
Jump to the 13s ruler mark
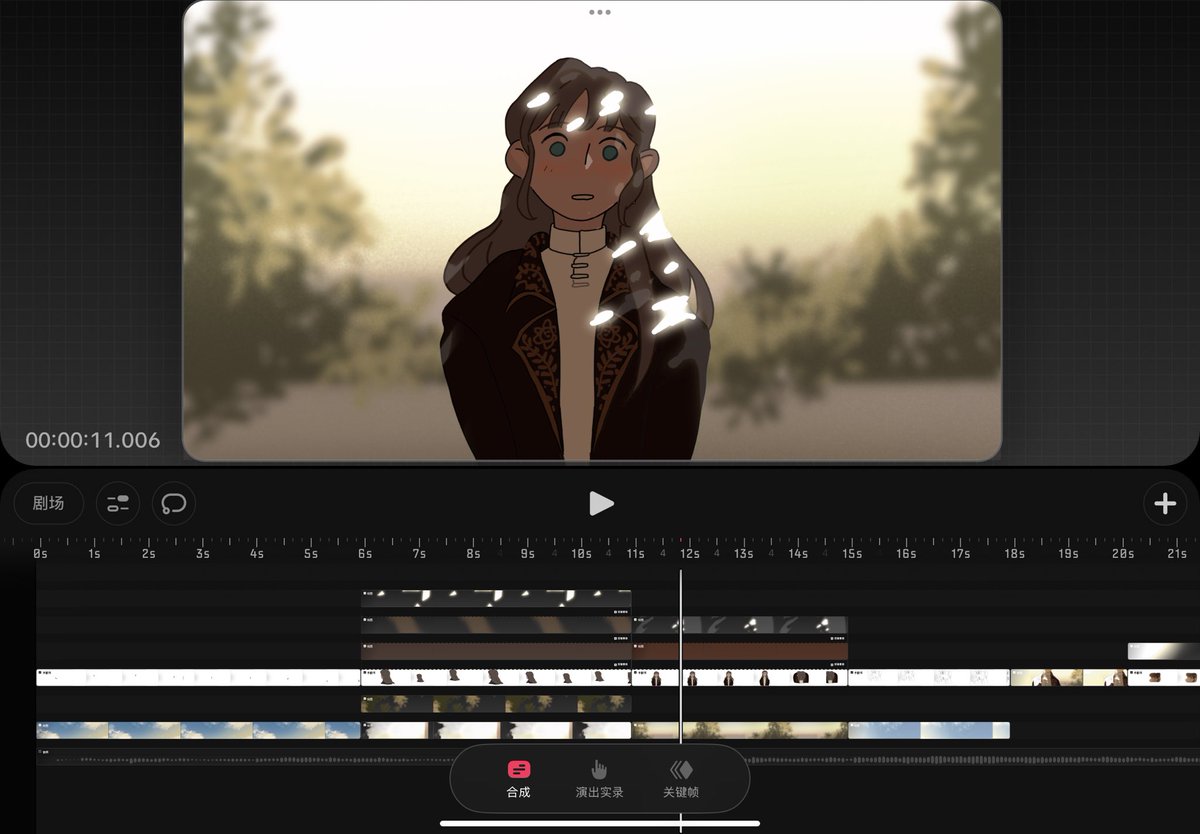(x=743, y=553)
